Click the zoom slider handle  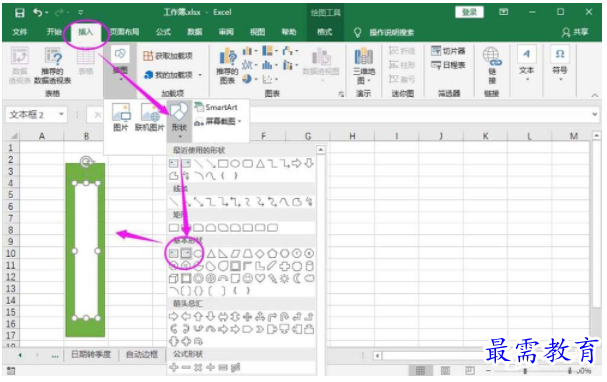click(525, 371)
